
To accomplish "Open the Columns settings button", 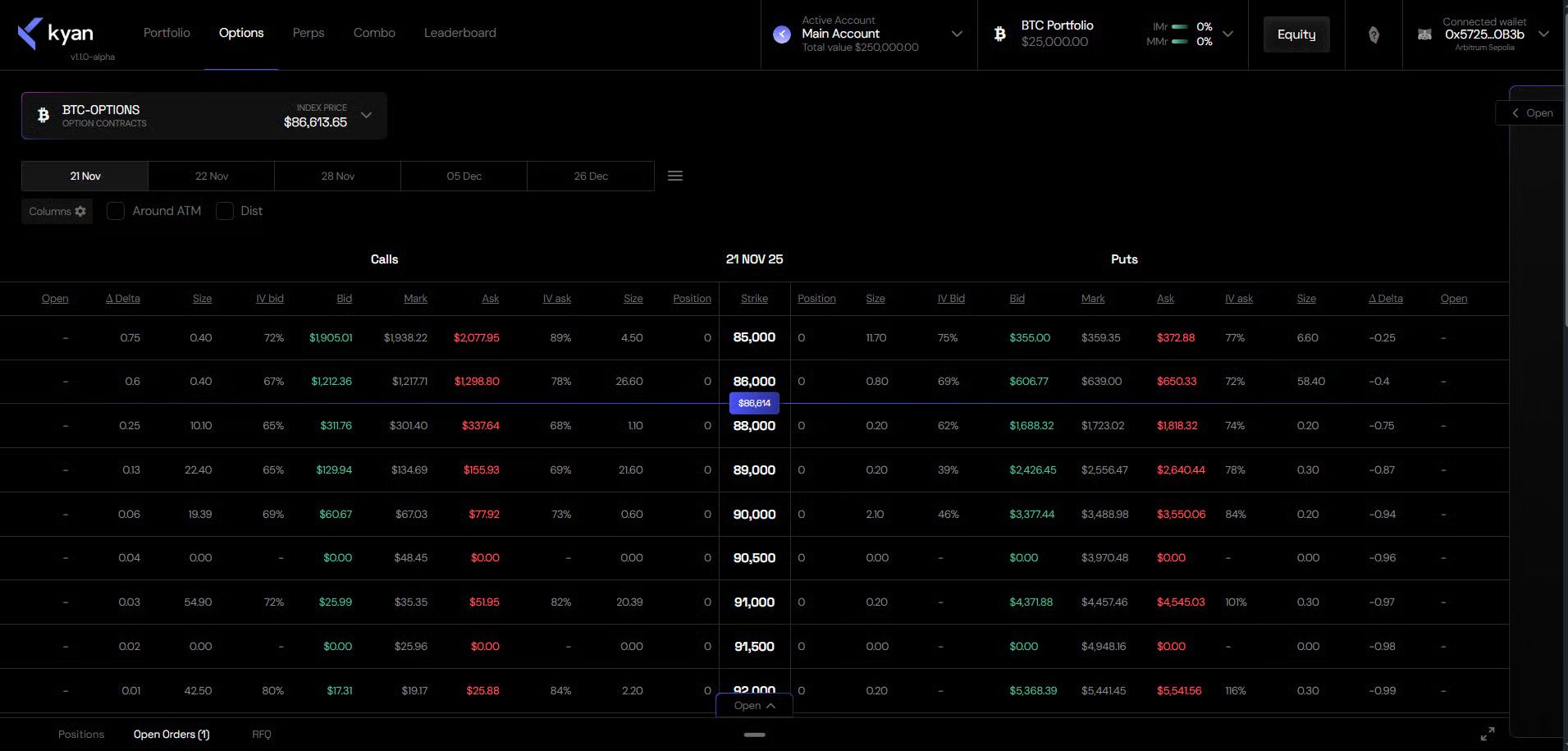I will tap(57, 211).
